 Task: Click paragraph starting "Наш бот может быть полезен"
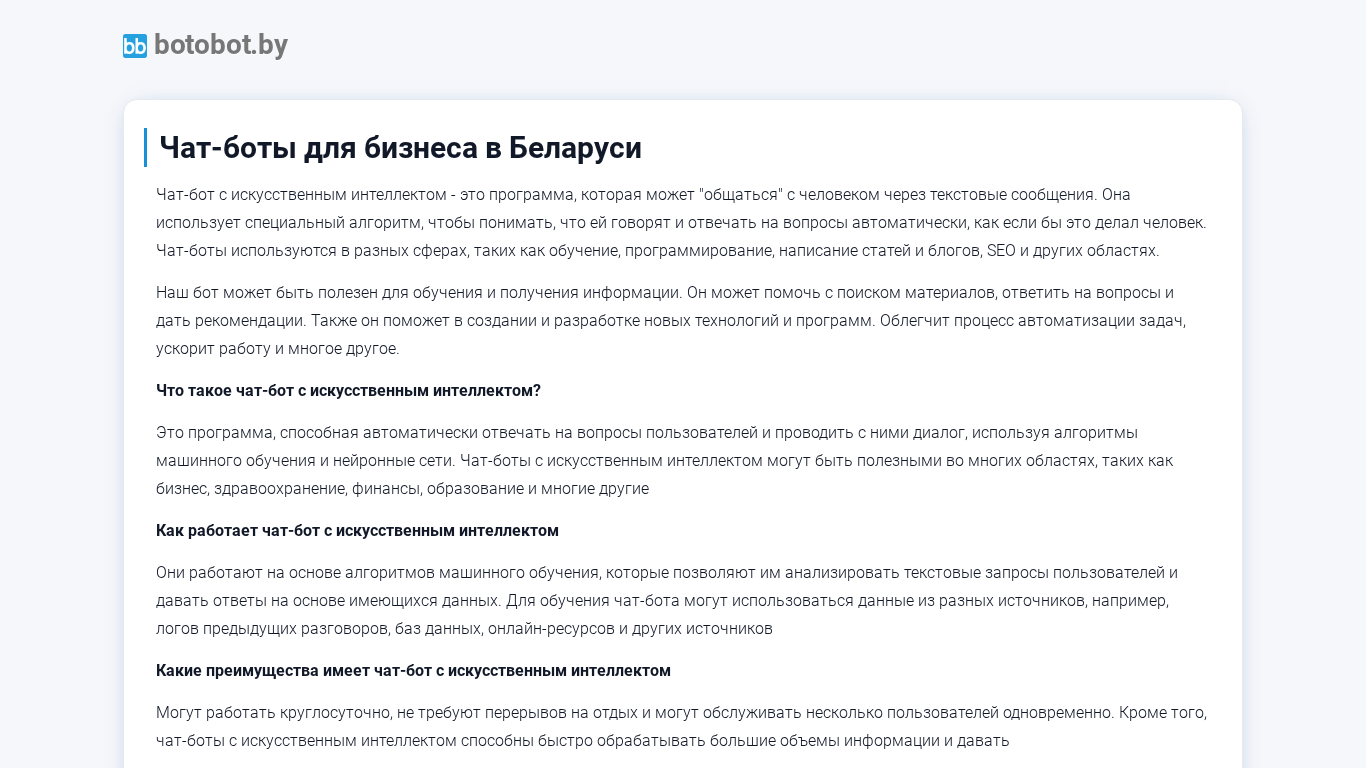click(682, 321)
